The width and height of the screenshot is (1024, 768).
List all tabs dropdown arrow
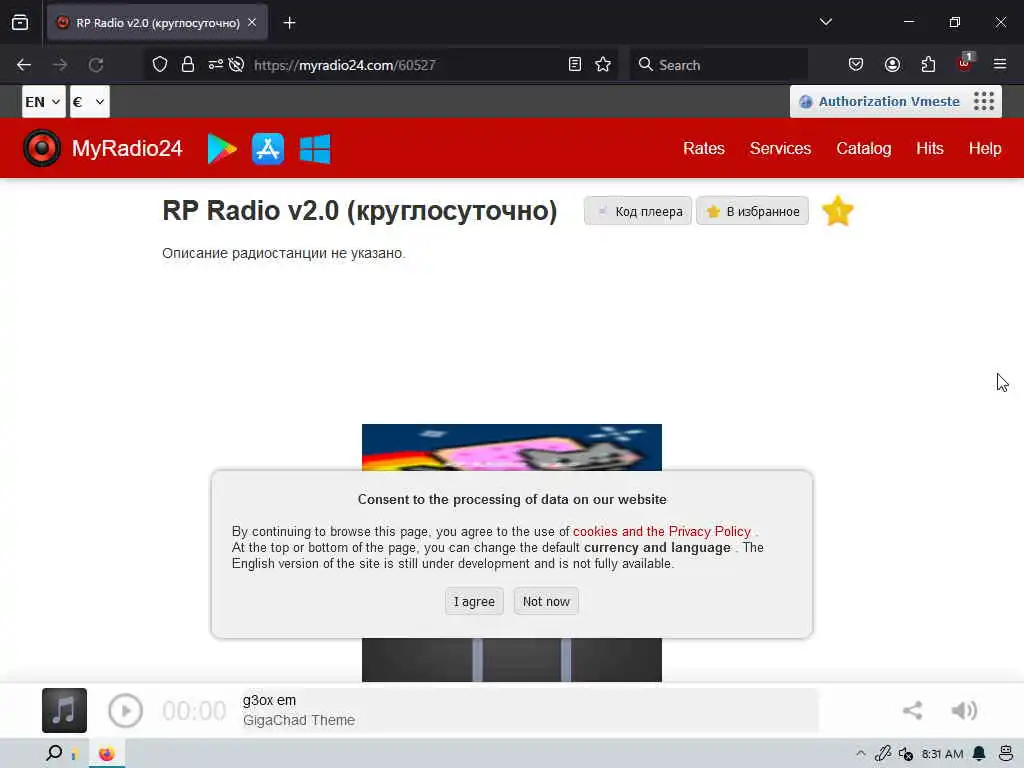(825, 22)
